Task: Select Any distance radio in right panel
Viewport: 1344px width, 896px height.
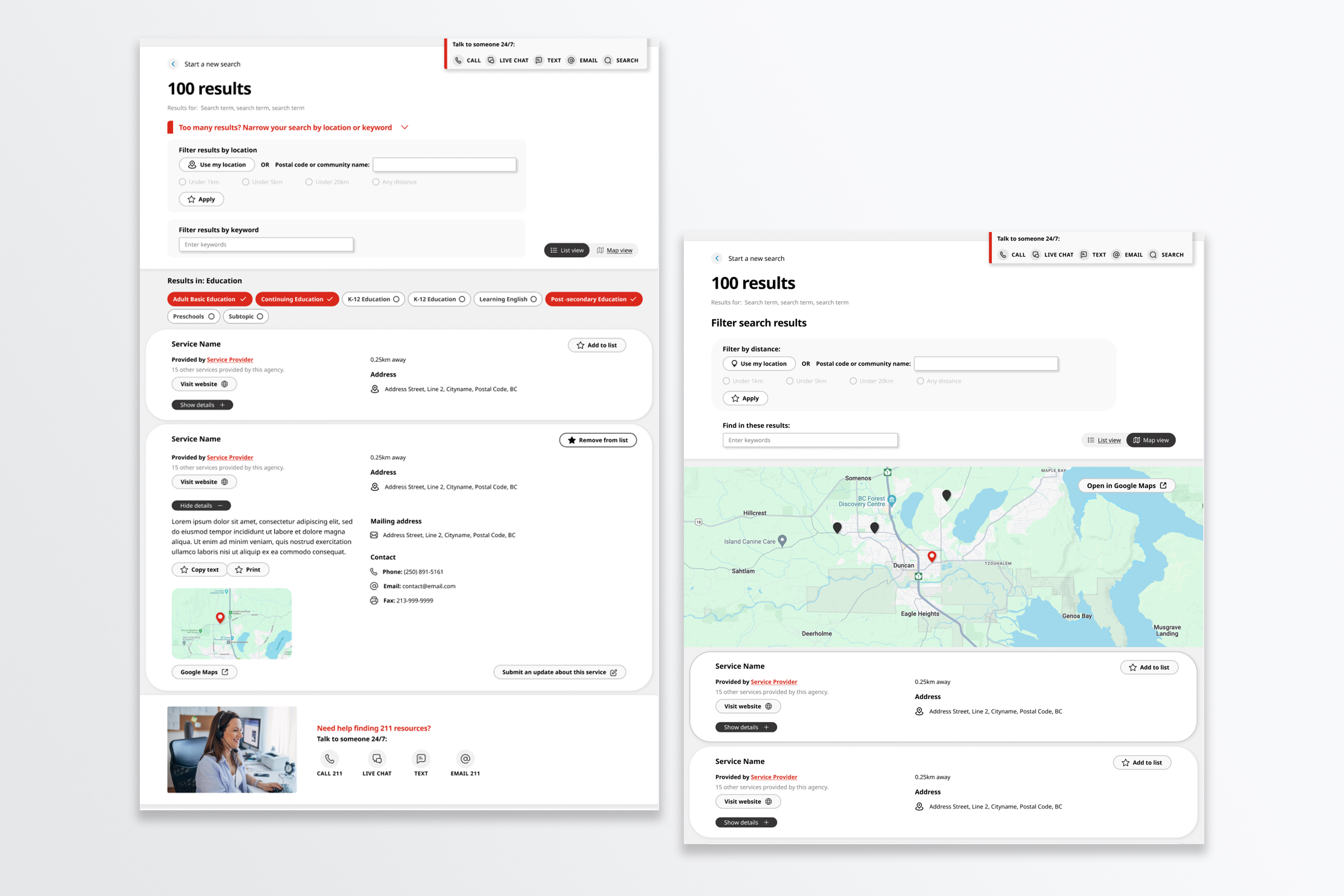Action: click(x=920, y=381)
